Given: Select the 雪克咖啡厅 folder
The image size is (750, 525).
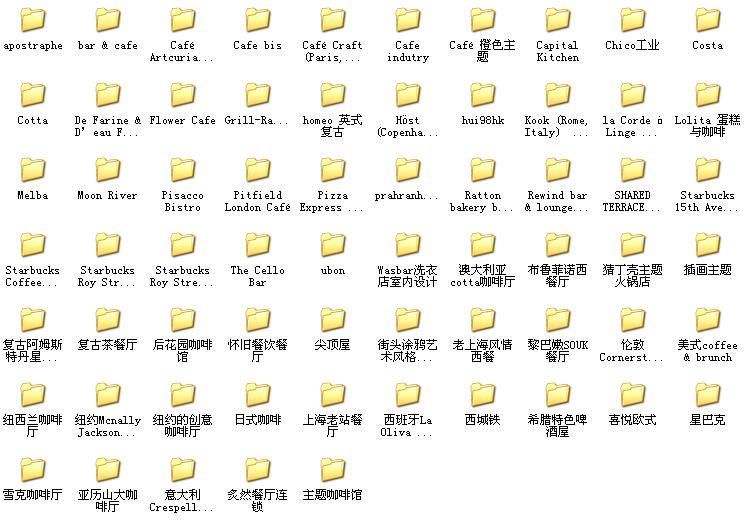Looking at the screenshot, I should [x=33, y=470].
